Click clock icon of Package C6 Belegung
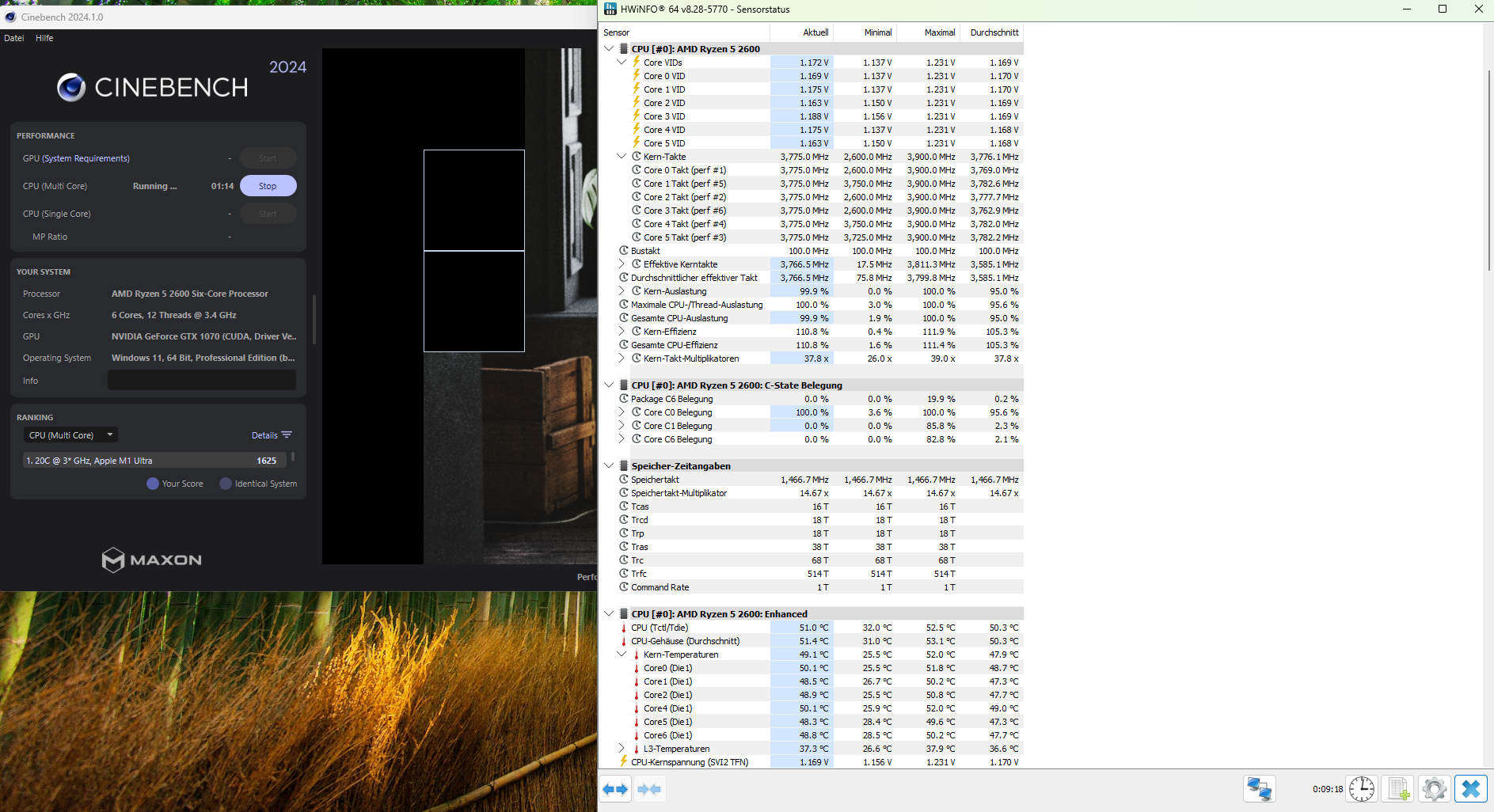 (624, 398)
